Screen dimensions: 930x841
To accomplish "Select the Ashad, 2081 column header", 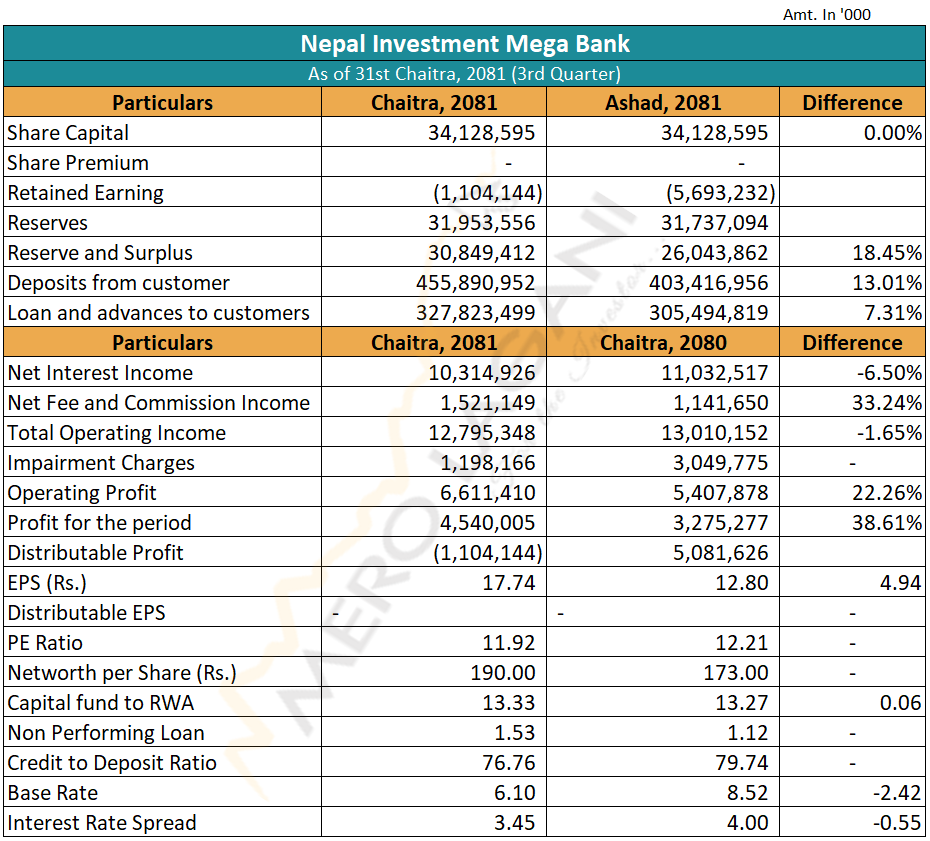I will coord(662,103).
